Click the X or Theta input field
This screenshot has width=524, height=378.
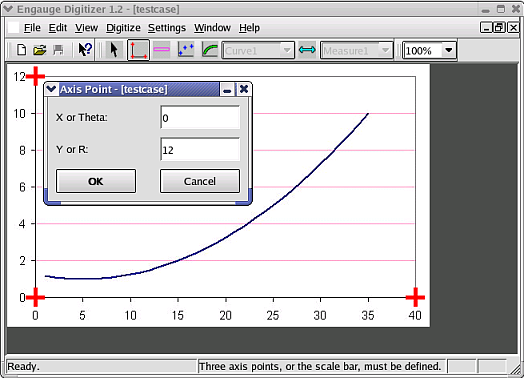click(200, 117)
